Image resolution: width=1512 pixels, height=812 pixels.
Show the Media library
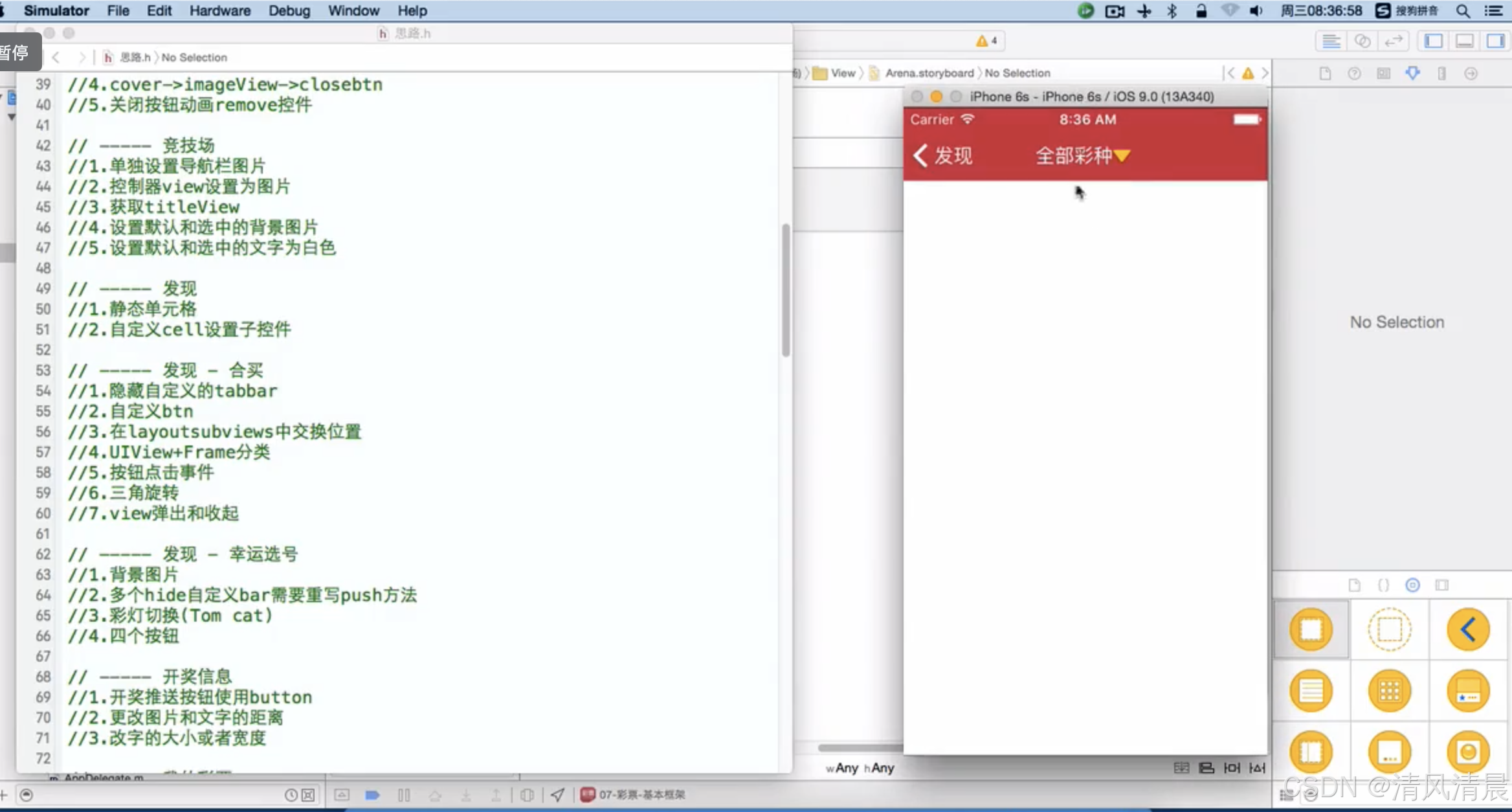pyautogui.click(x=1441, y=585)
